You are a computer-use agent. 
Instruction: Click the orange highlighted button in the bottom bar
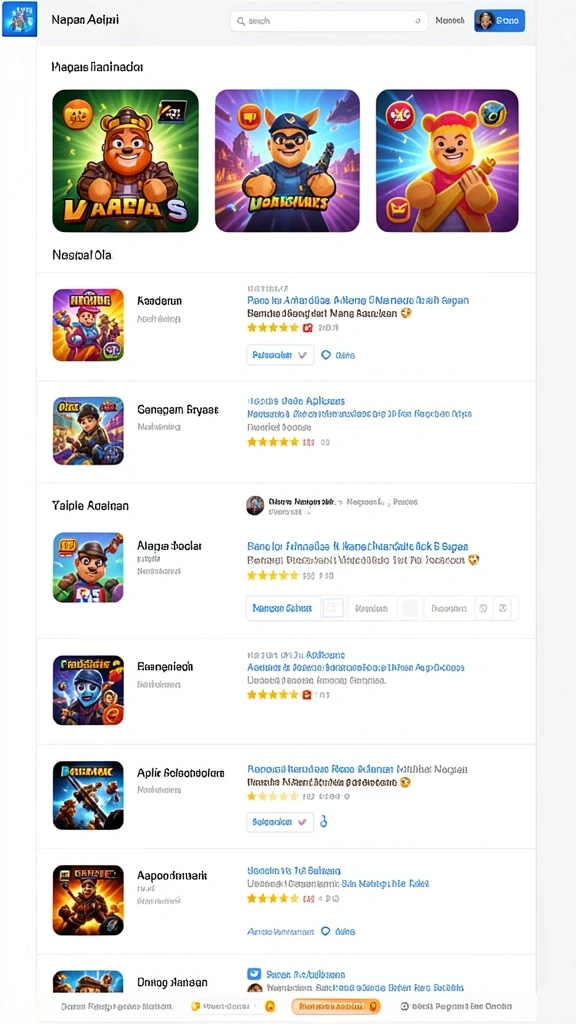click(x=336, y=1006)
